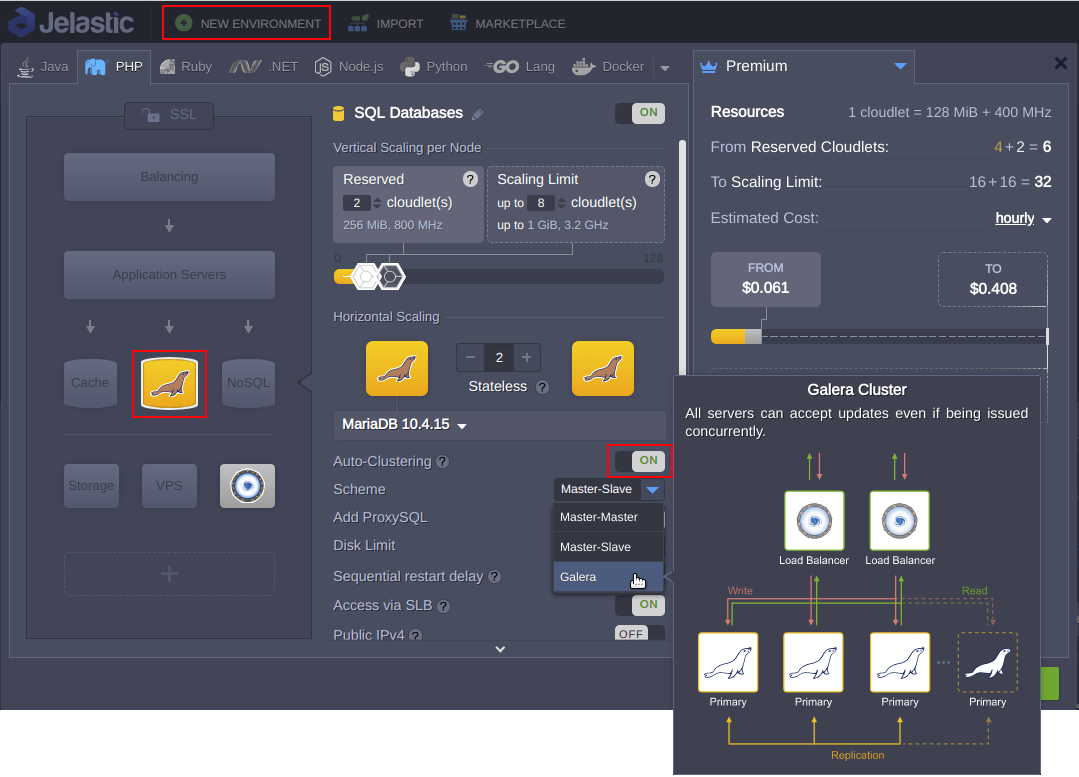Click the FROM $0.061 cost box
Image resolution: width=1079 pixels, height=777 pixels.
[x=765, y=279]
